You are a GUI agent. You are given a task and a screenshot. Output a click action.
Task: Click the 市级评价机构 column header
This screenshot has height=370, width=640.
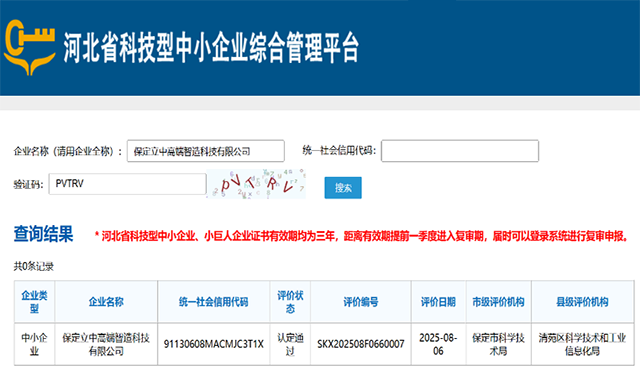pyautogui.click(x=498, y=301)
